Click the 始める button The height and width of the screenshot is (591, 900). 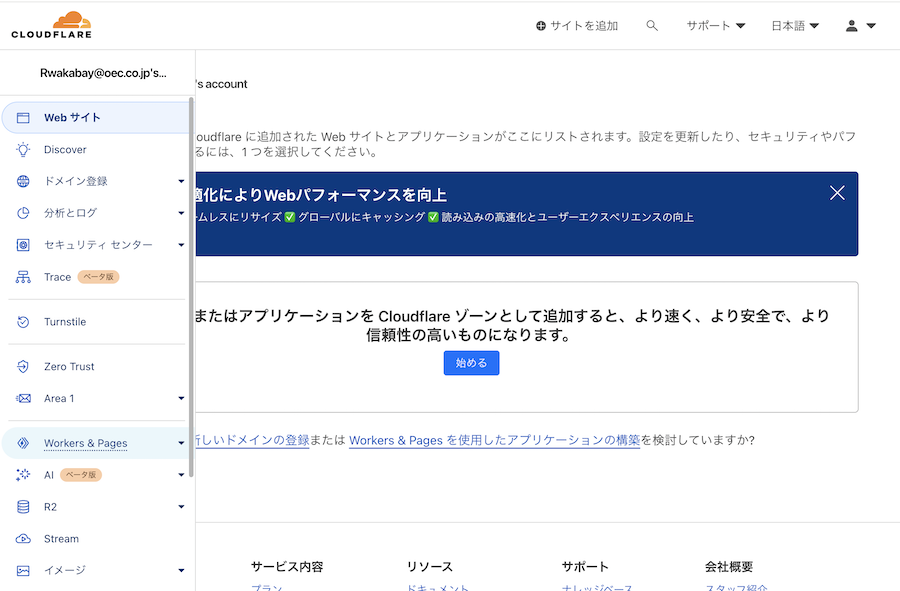[470, 362]
